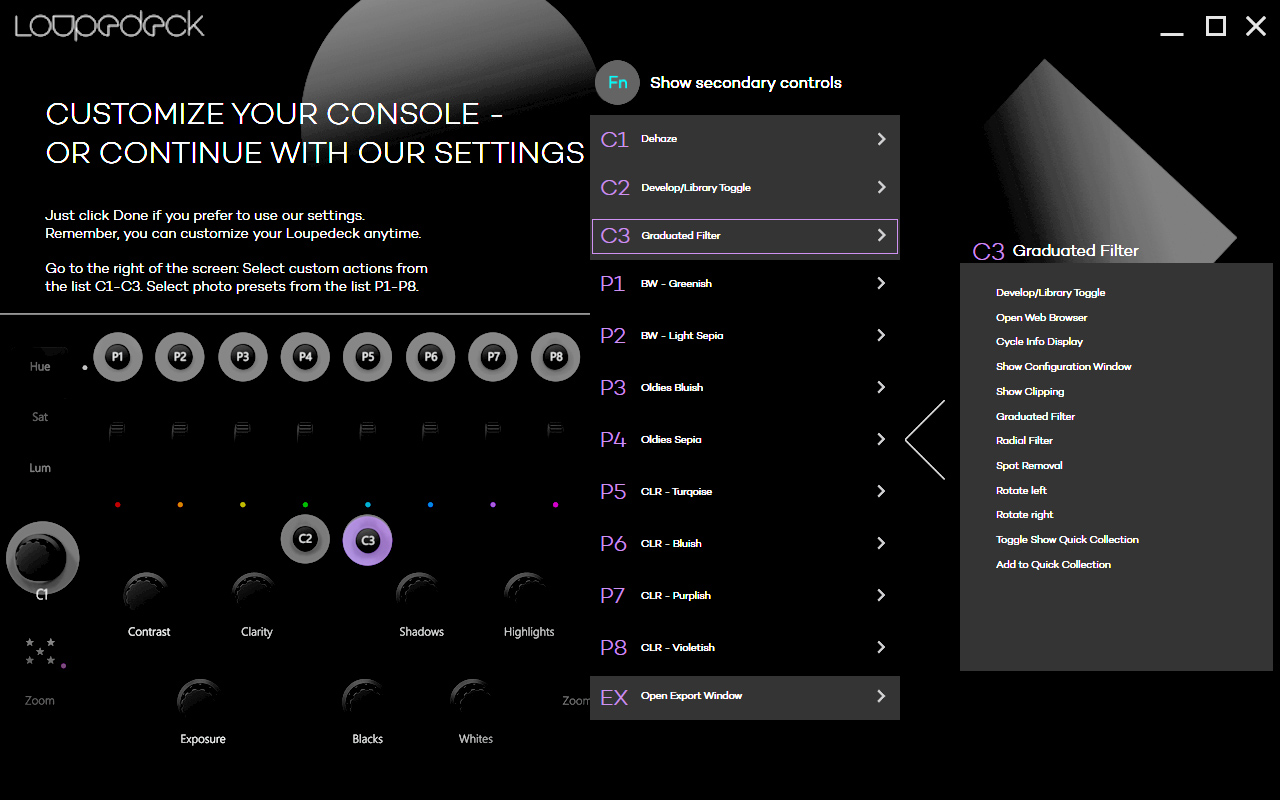The image size is (1280, 800).
Task: Click the Exposure dial knob
Action: pos(200,699)
